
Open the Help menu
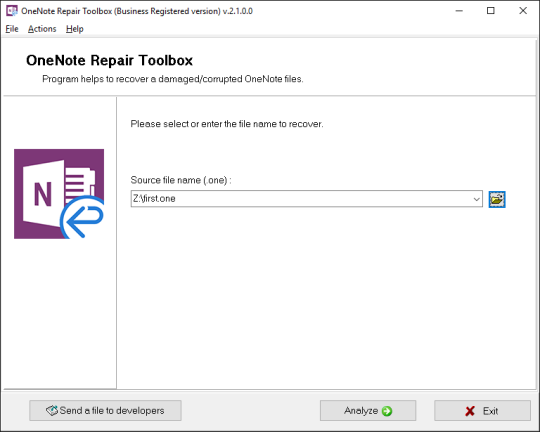75,29
